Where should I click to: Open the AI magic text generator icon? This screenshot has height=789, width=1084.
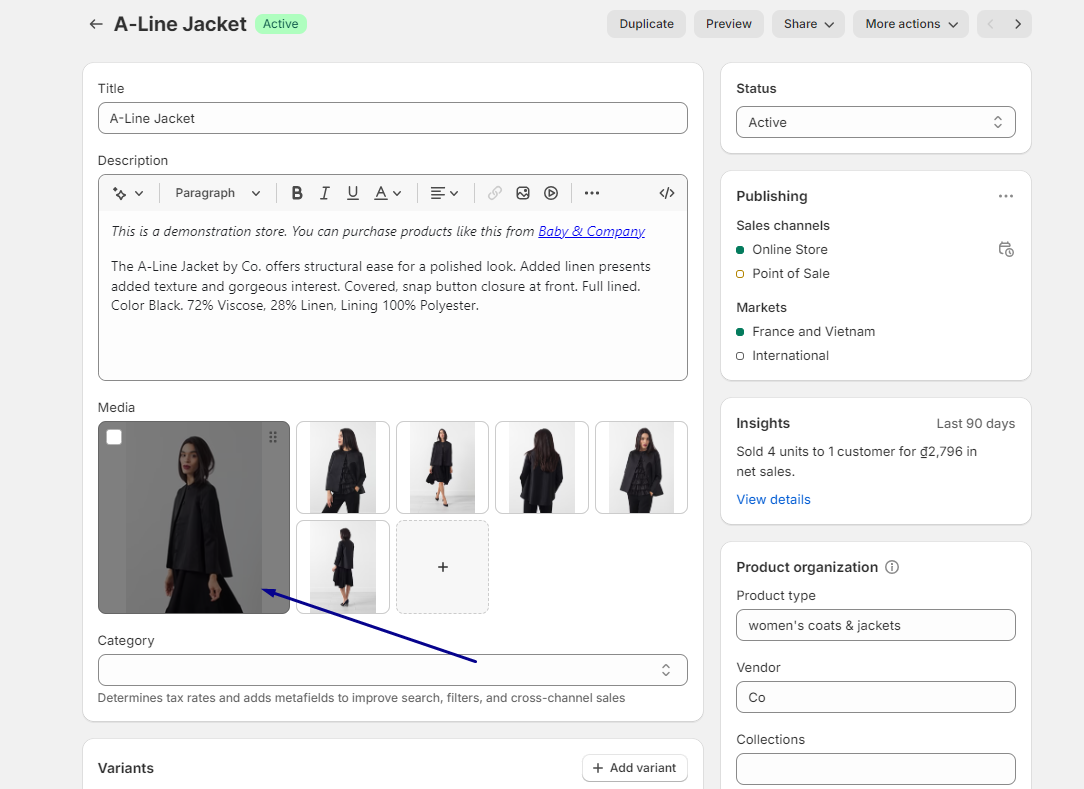127,194
